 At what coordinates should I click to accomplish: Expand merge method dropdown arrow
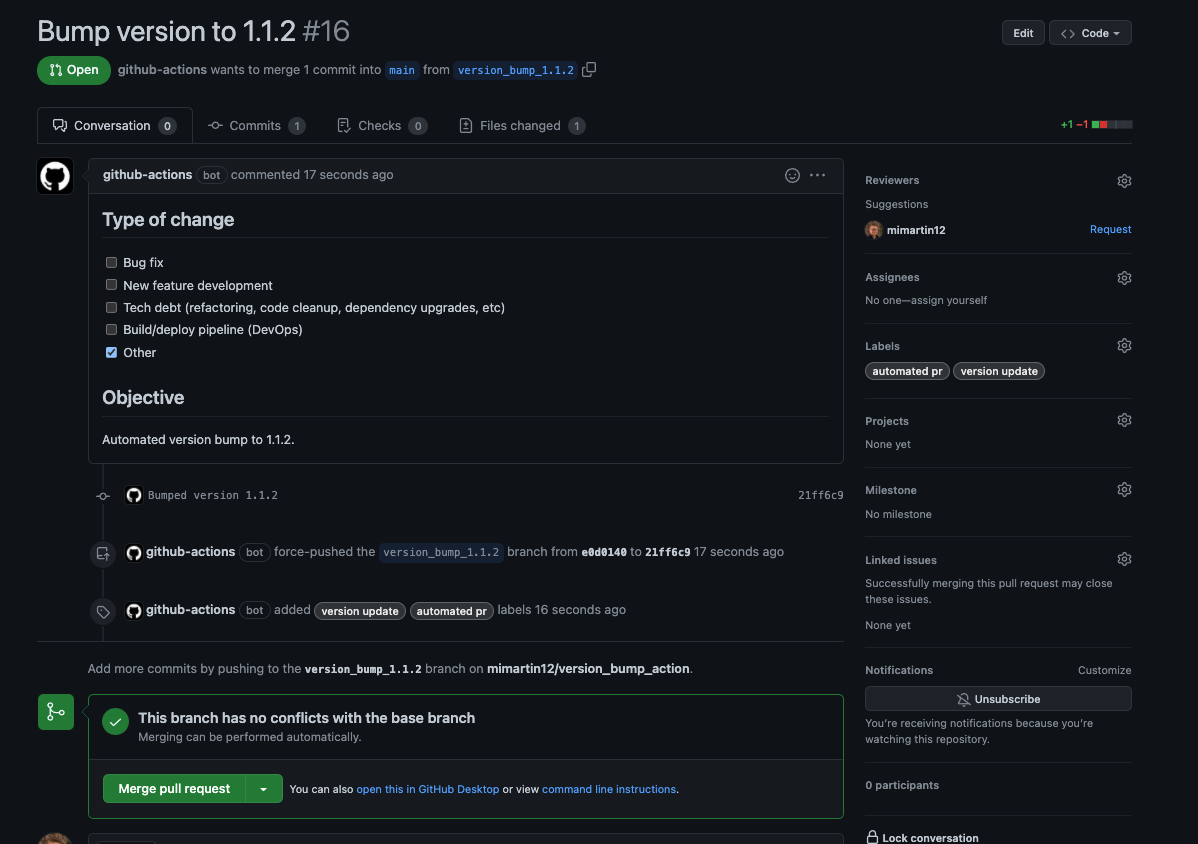coord(264,789)
